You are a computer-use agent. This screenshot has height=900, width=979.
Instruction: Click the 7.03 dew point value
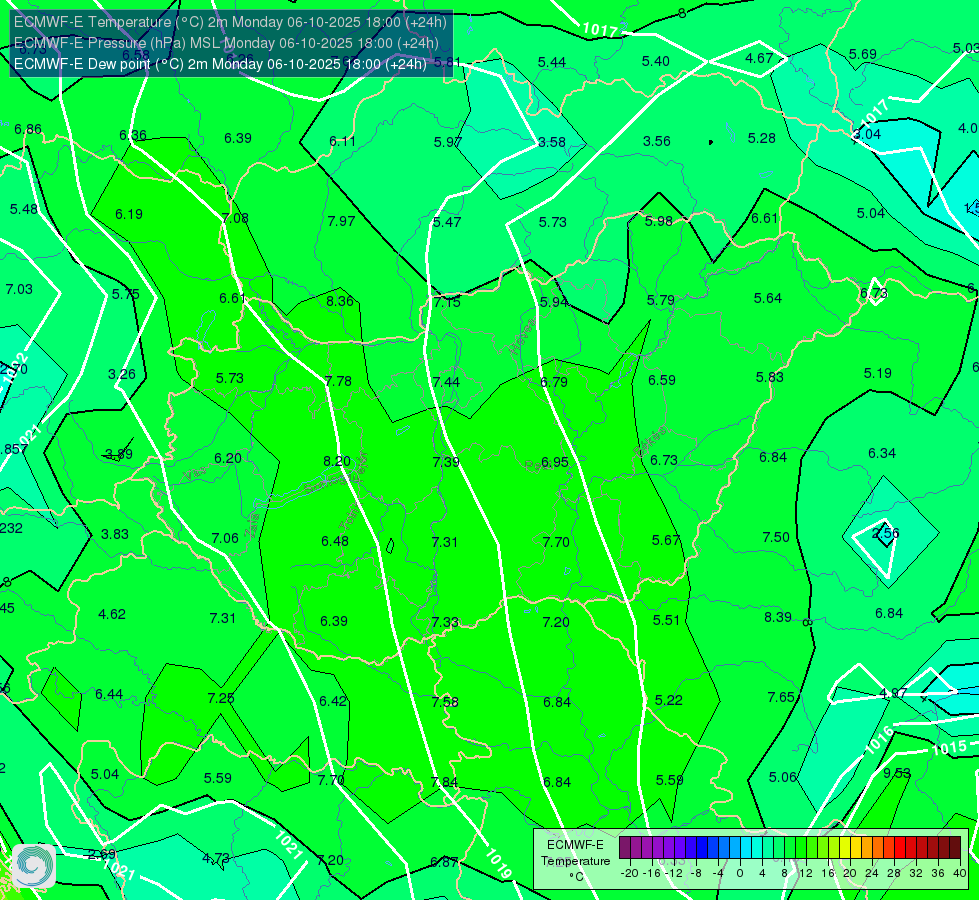tap(19, 289)
